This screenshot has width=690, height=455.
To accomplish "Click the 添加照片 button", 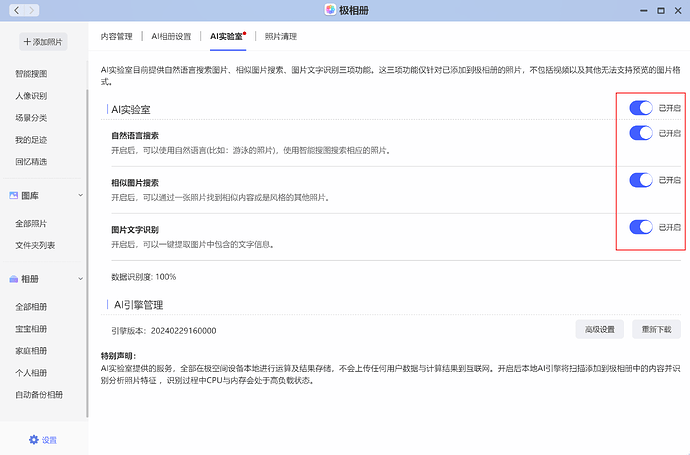I will [43, 42].
